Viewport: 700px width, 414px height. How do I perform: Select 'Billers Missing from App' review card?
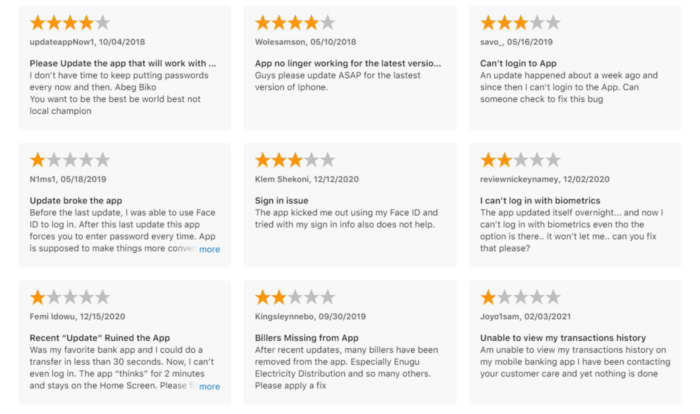coord(350,342)
